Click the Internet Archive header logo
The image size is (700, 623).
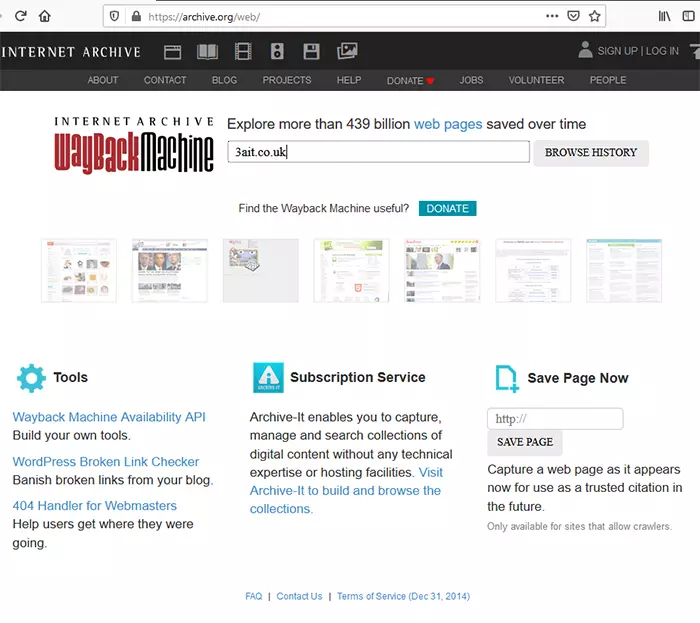71,52
